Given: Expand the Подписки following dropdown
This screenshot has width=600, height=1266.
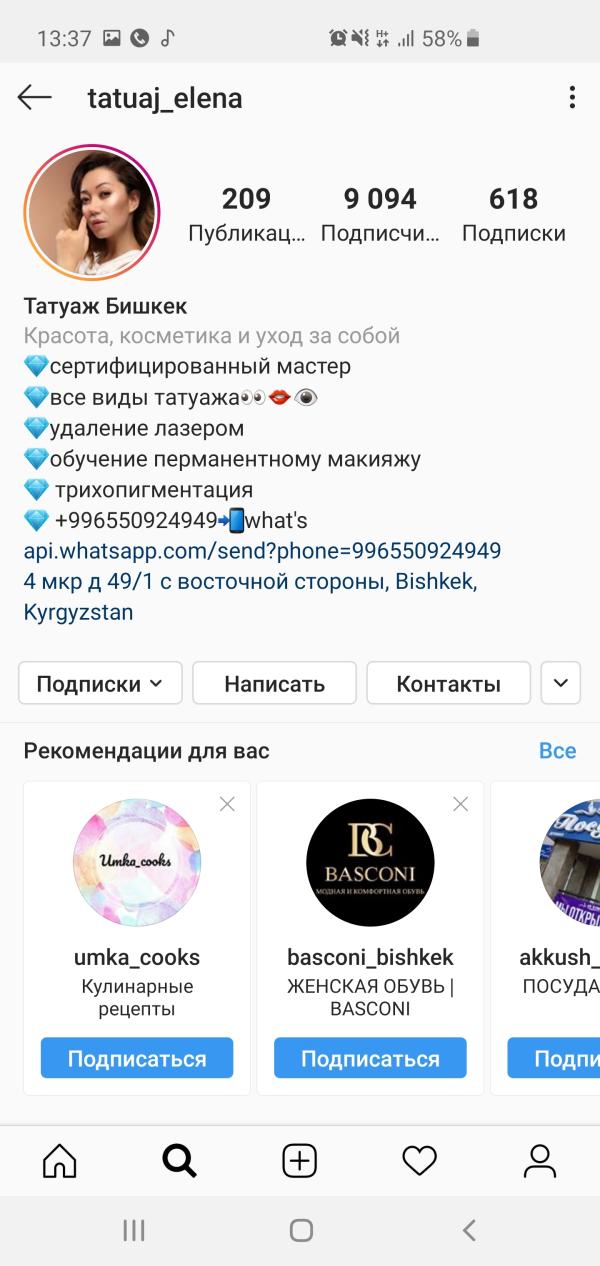Looking at the screenshot, I should pyautogui.click(x=100, y=684).
